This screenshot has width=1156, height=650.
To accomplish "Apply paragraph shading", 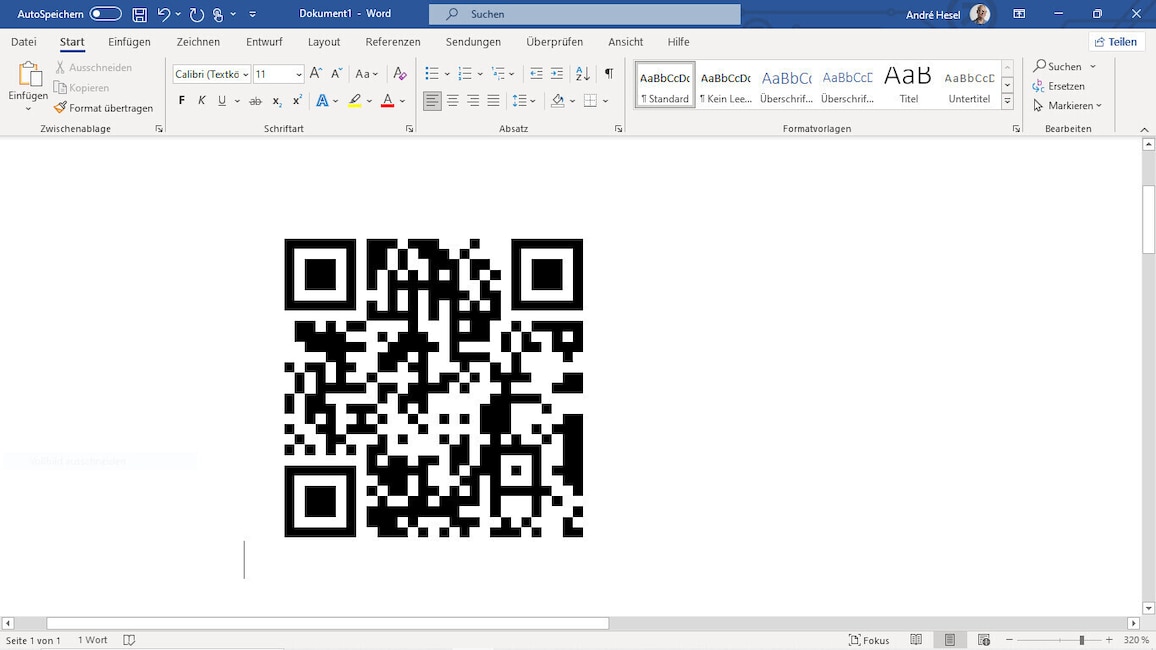I will pos(557,100).
